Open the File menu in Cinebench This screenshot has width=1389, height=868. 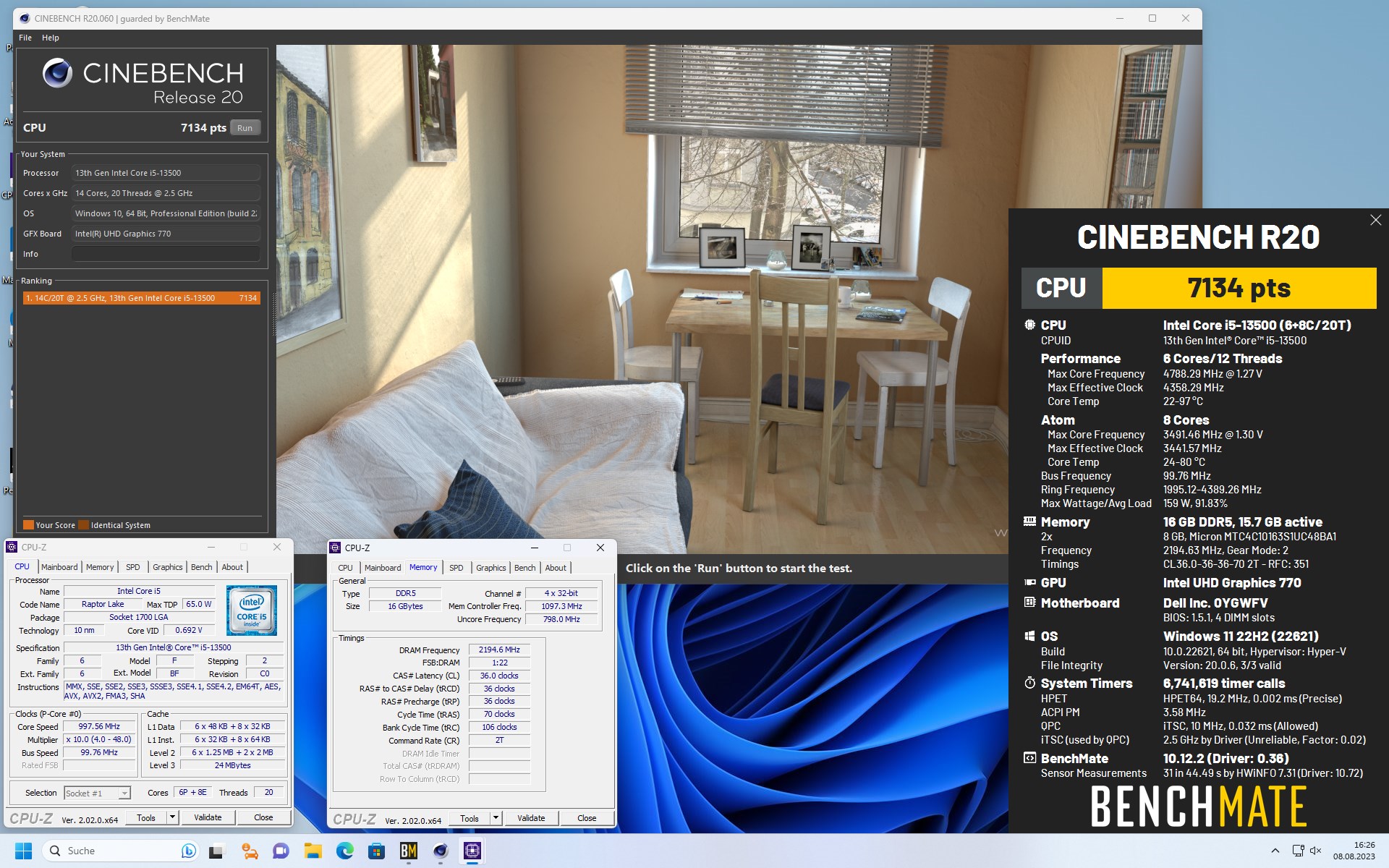point(25,38)
